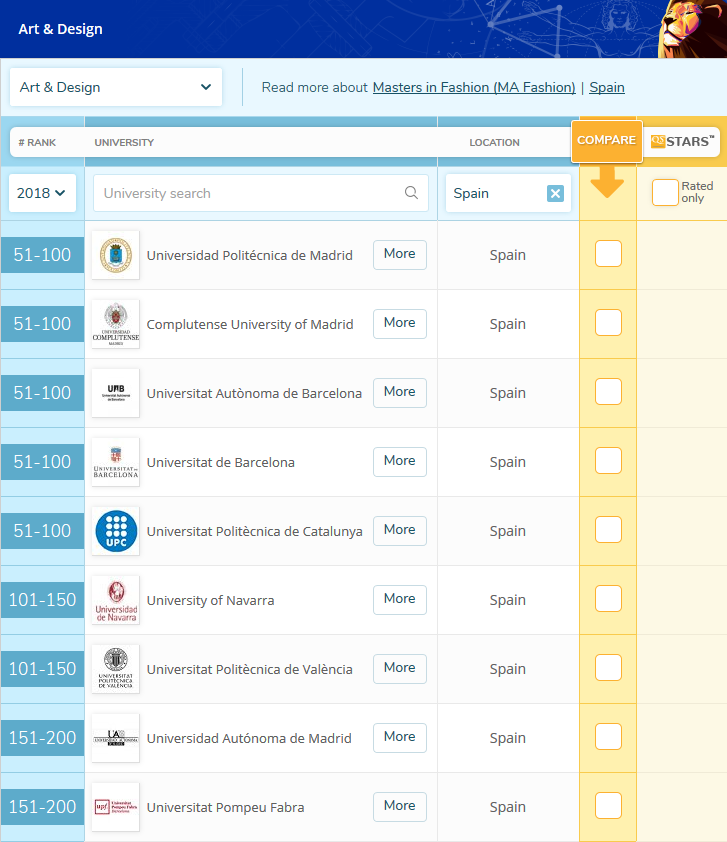Open Universitat Pompeu Fabra name link

pyautogui.click(x=226, y=808)
